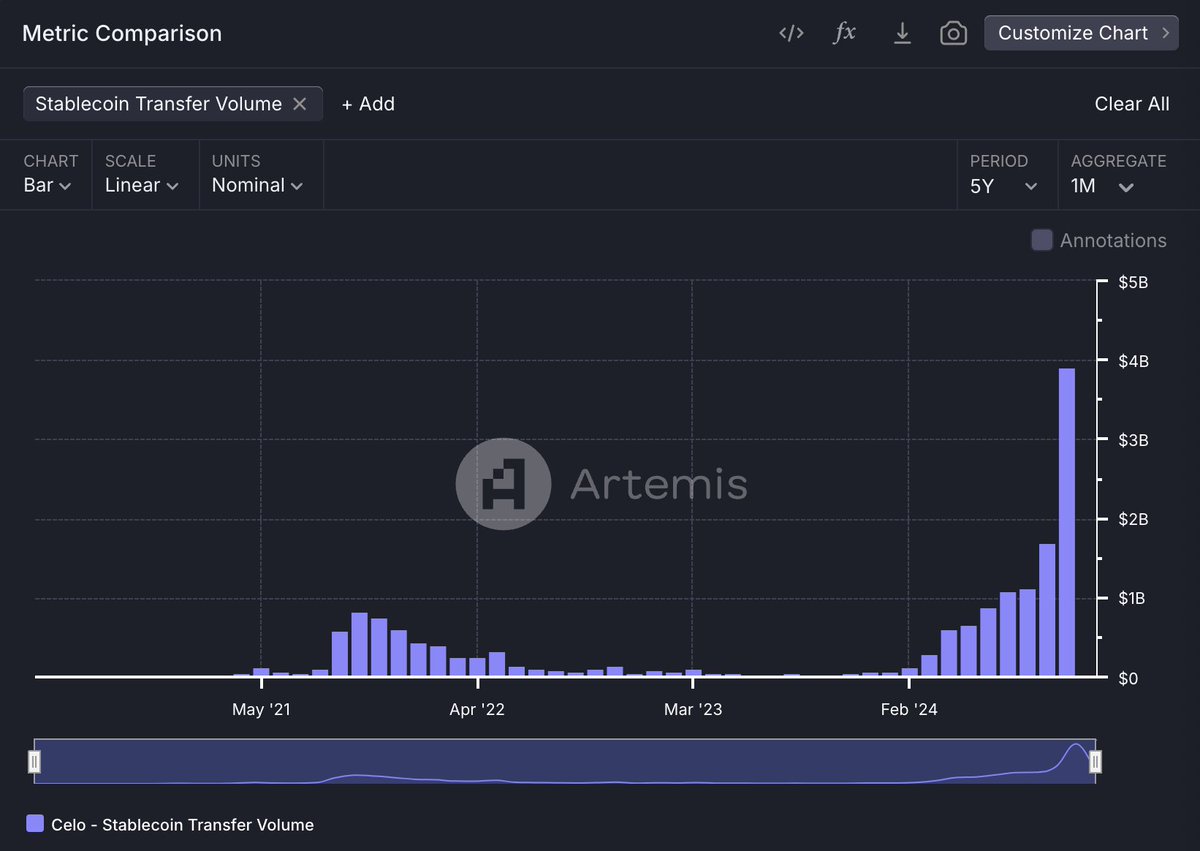Click the download icon

pos(902,33)
